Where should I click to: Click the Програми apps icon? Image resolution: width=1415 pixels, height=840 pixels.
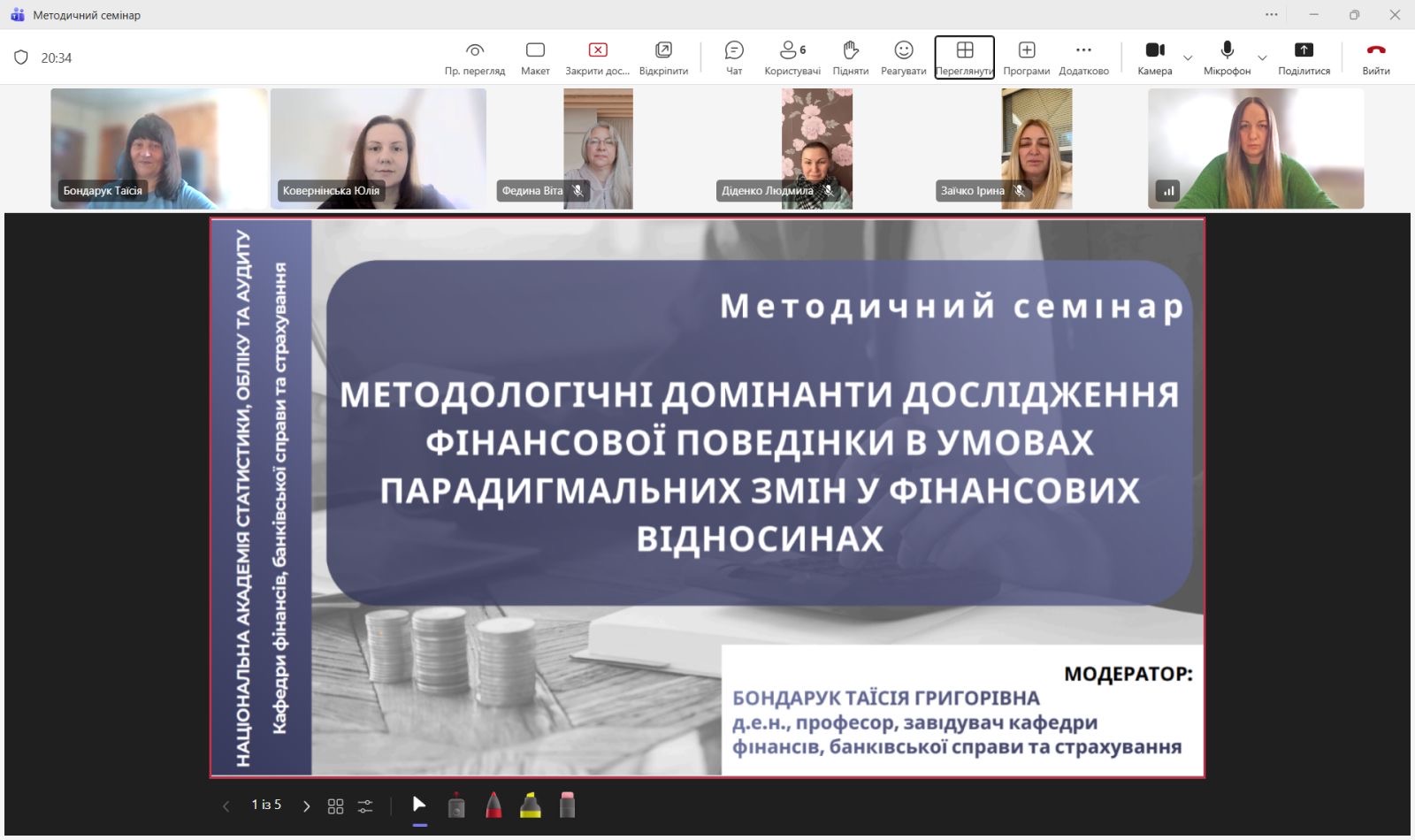(x=1026, y=57)
